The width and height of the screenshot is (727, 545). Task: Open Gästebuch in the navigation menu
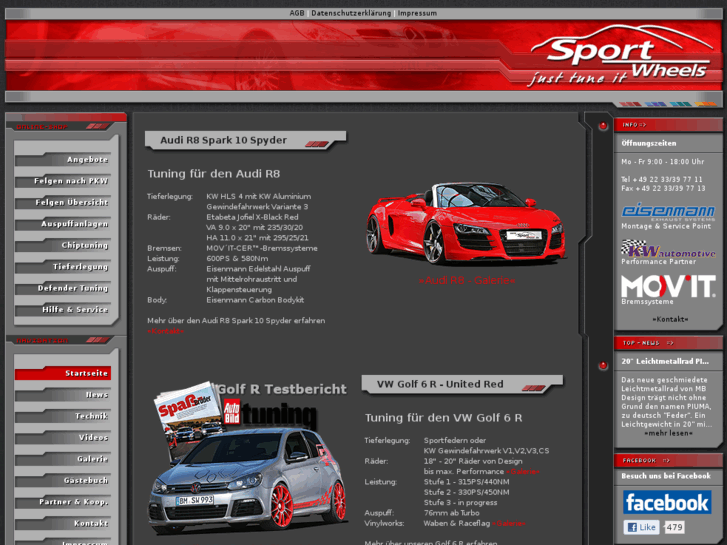(63, 481)
